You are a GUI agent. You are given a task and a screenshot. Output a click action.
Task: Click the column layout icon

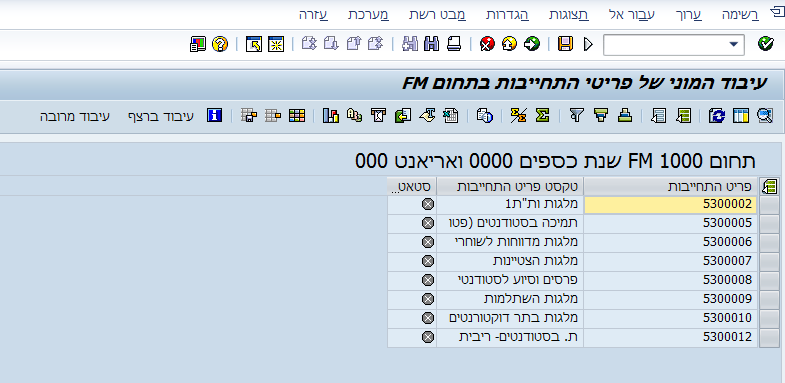(x=741, y=116)
